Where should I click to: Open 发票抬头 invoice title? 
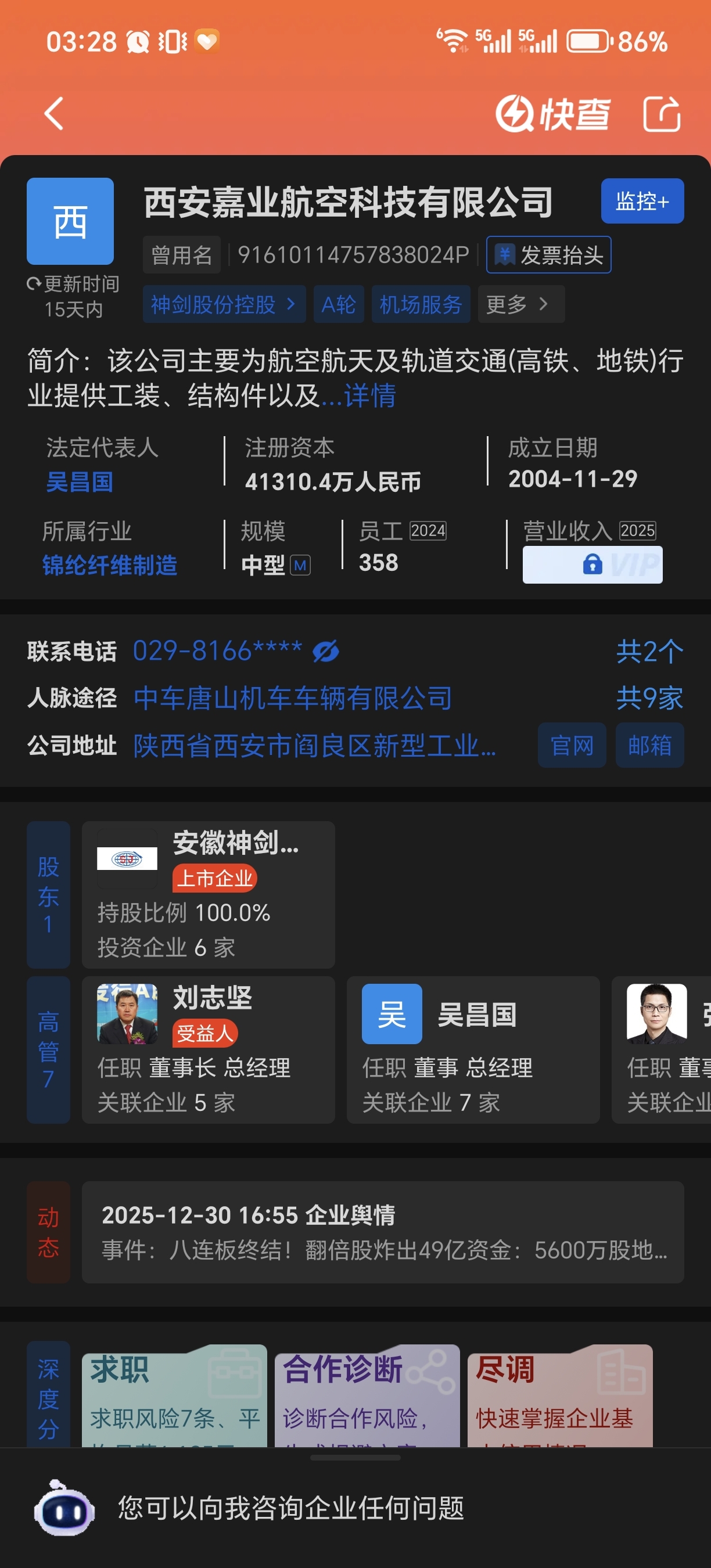point(548,254)
